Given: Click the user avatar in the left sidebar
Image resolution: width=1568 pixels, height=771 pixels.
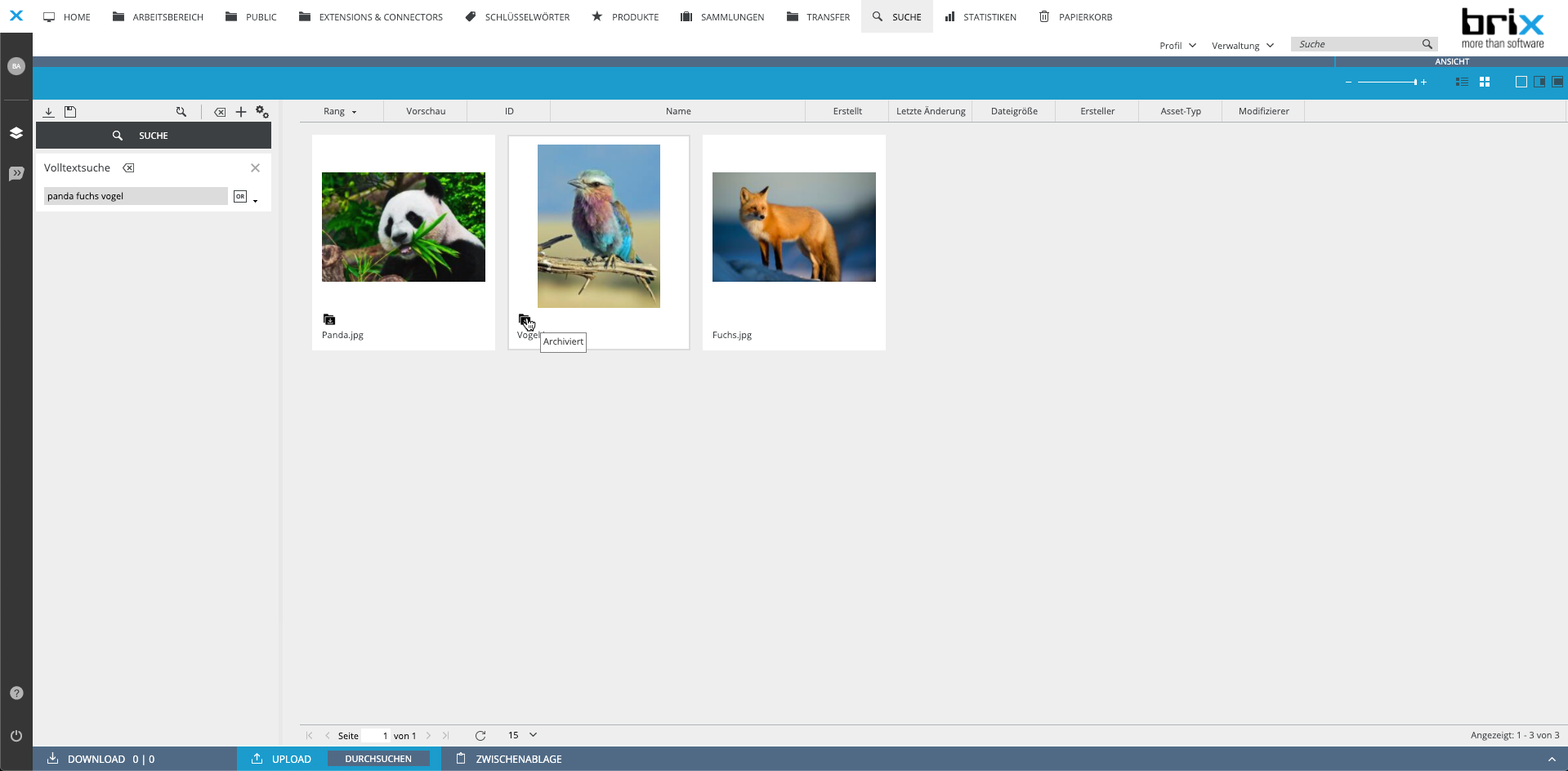Looking at the screenshot, I should (x=16, y=66).
